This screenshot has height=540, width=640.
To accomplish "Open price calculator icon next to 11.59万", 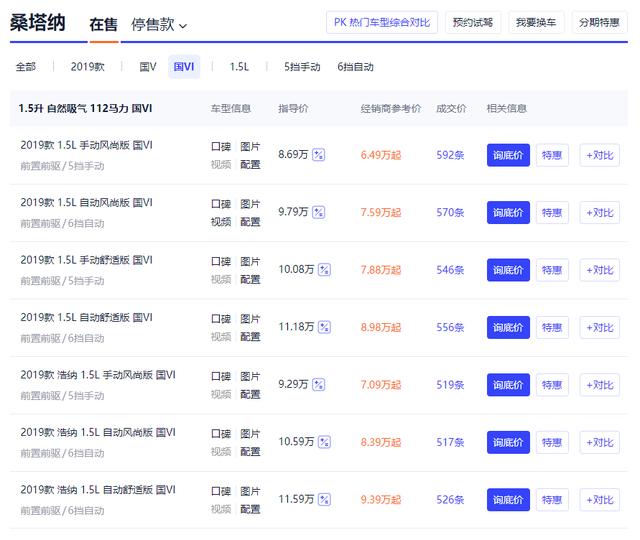I will (x=324, y=499).
